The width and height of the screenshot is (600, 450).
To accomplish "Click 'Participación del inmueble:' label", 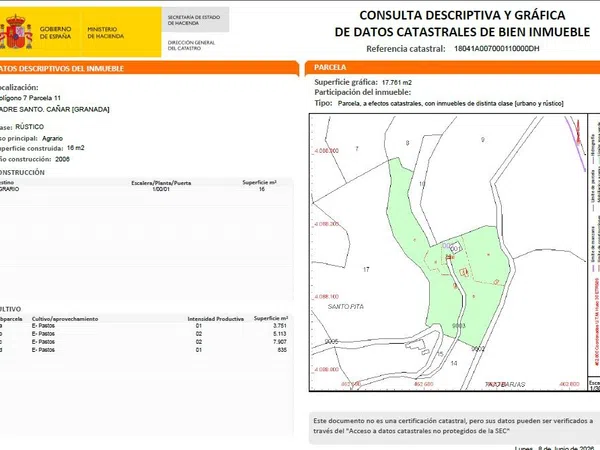I will pyautogui.click(x=362, y=92).
